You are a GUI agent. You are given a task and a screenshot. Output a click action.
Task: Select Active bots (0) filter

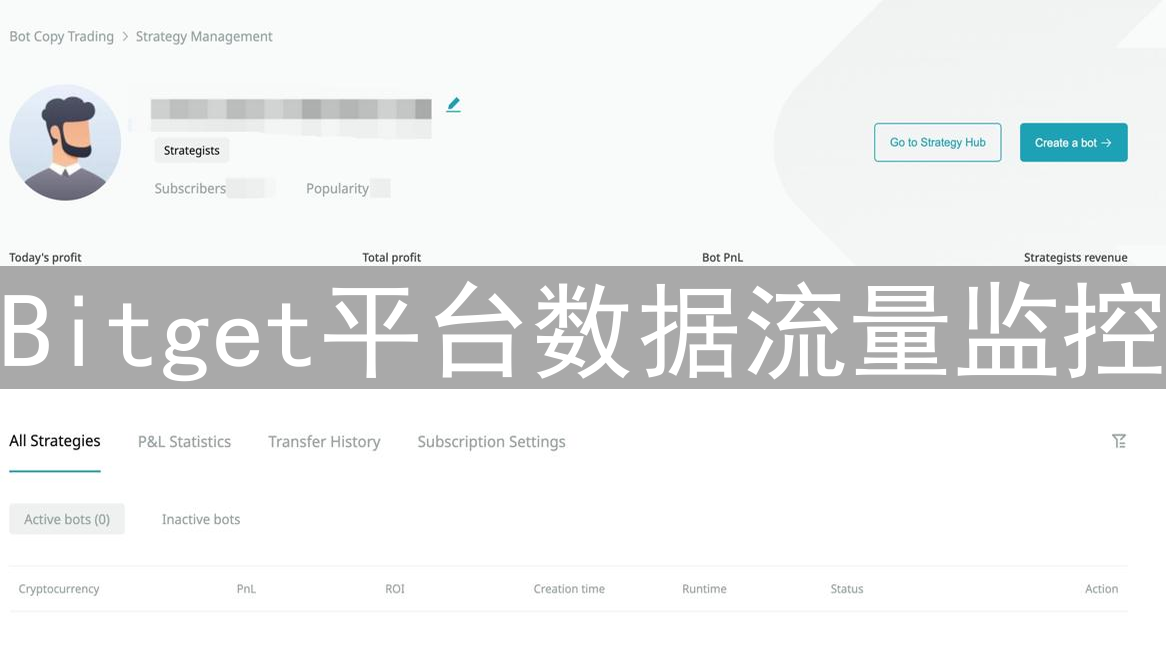click(67, 519)
